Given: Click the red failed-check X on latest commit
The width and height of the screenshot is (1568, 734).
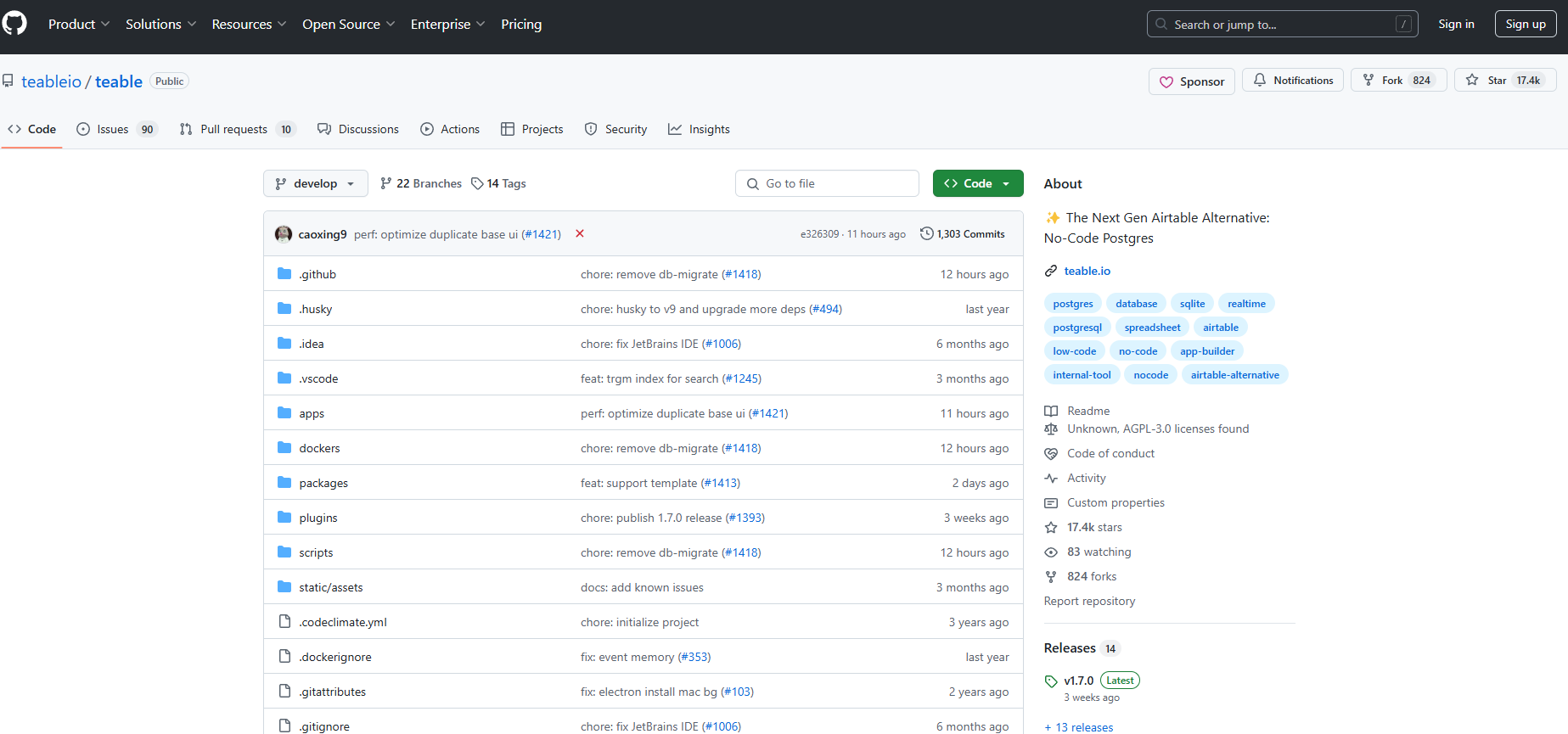Looking at the screenshot, I should (580, 233).
